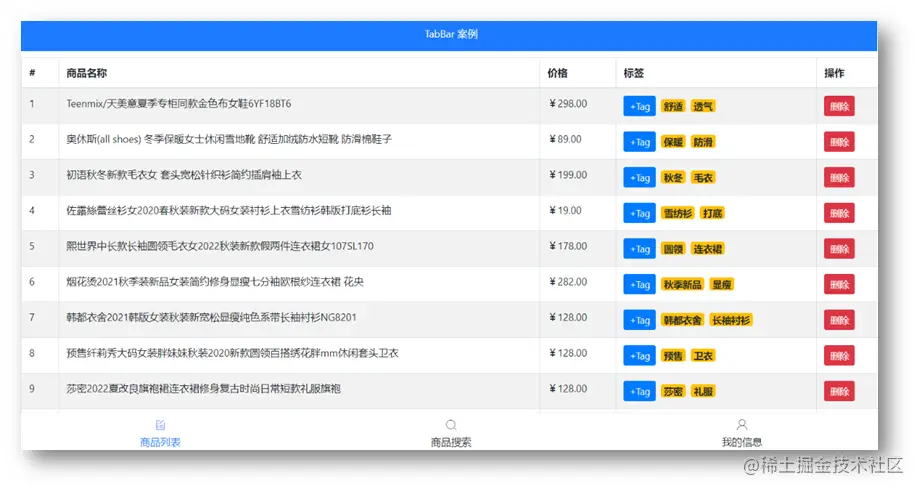Click the 预售 tag badge
The height and width of the screenshot is (492, 920).
point(673,356)
